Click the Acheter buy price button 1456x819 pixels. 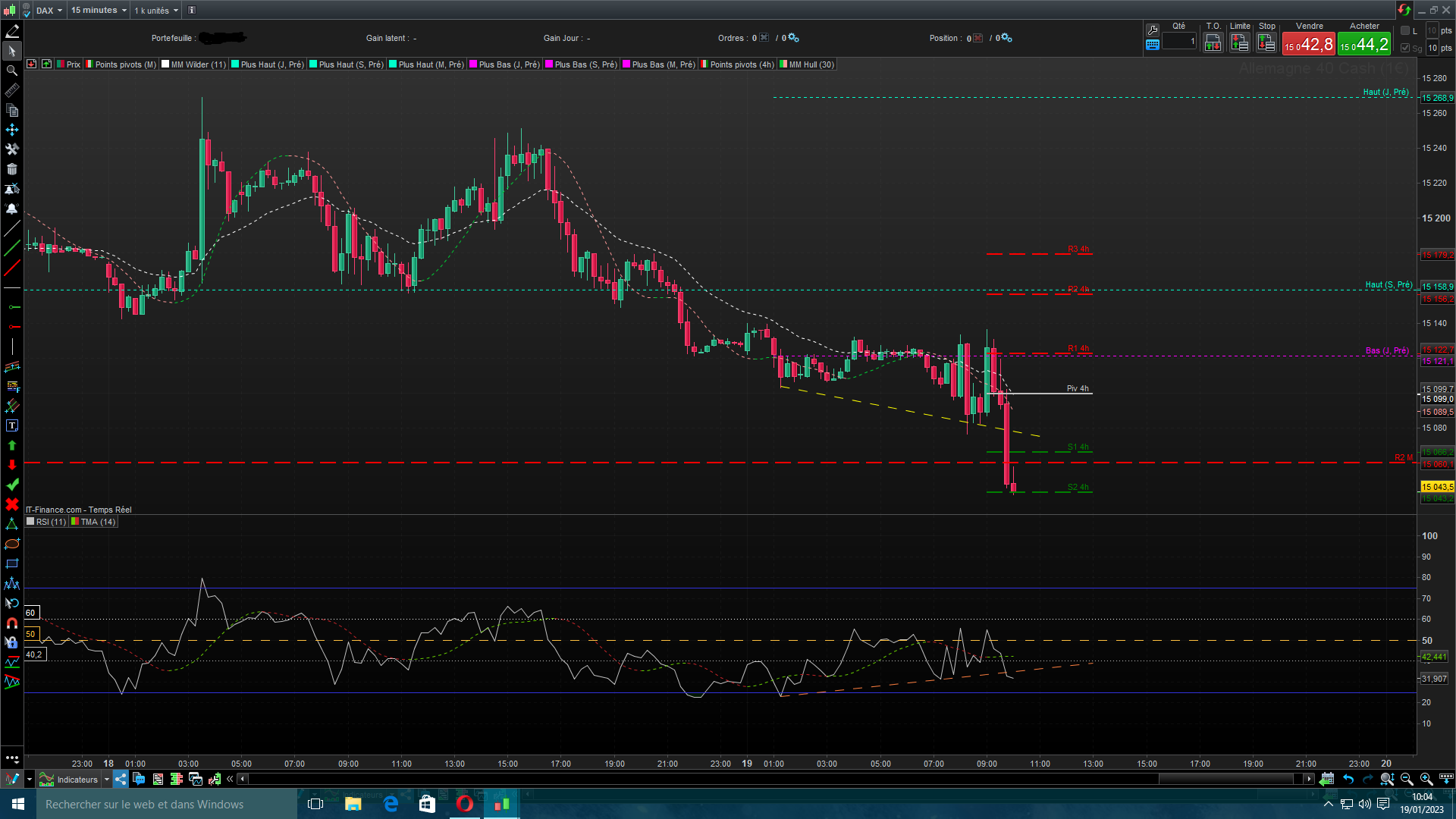[x=1363, y=45]
